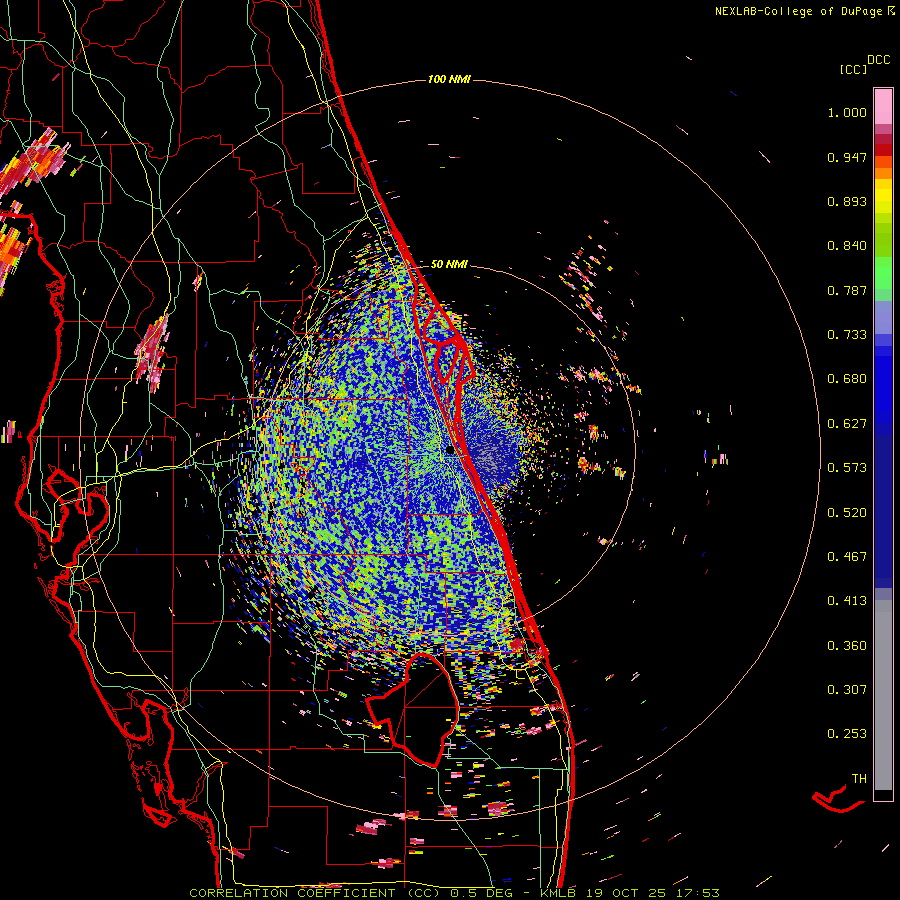Click the 0.360 color scale value
The image size is (900, 900).
[x=847, y=646]
